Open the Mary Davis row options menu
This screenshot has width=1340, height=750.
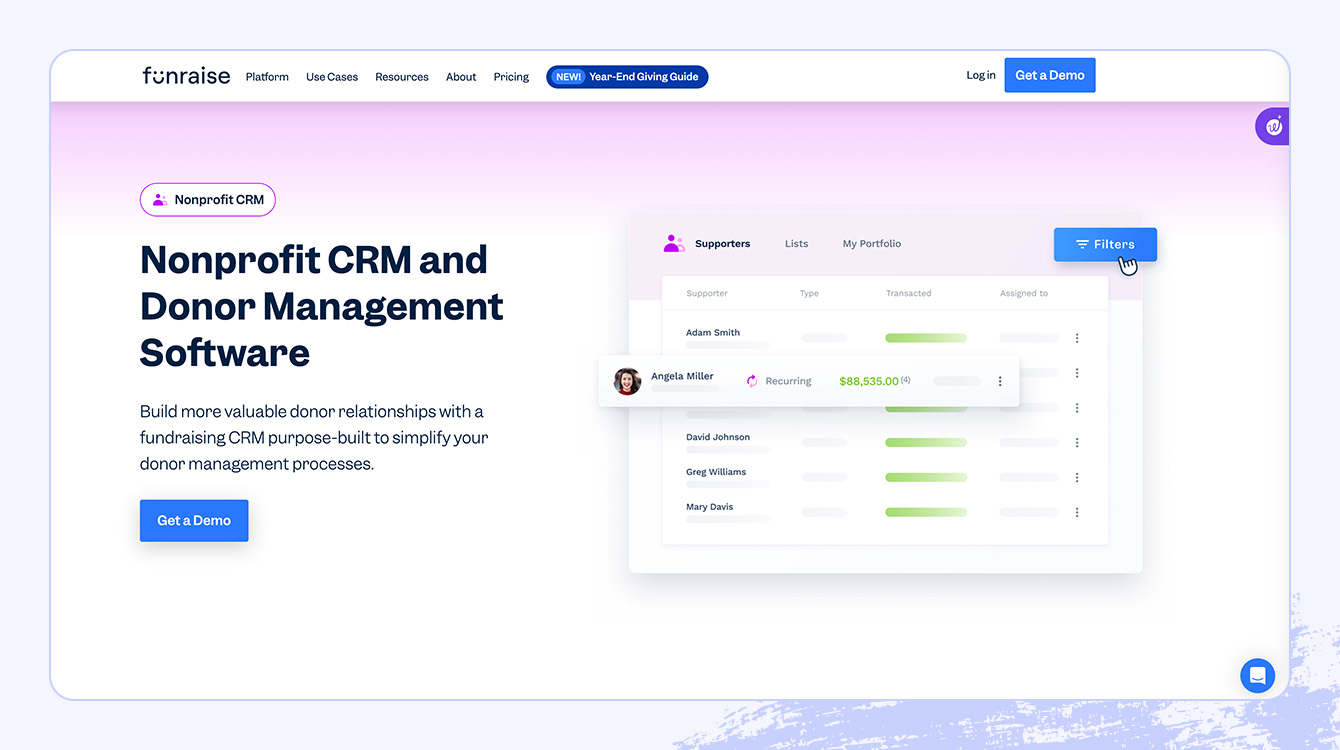pyautogui.click(x=1077, y=512)
